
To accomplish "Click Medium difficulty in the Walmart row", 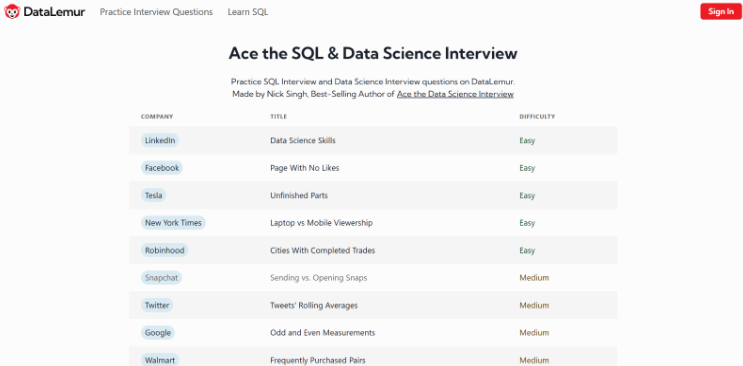I will pyautogui.click(x=534, y=360).
